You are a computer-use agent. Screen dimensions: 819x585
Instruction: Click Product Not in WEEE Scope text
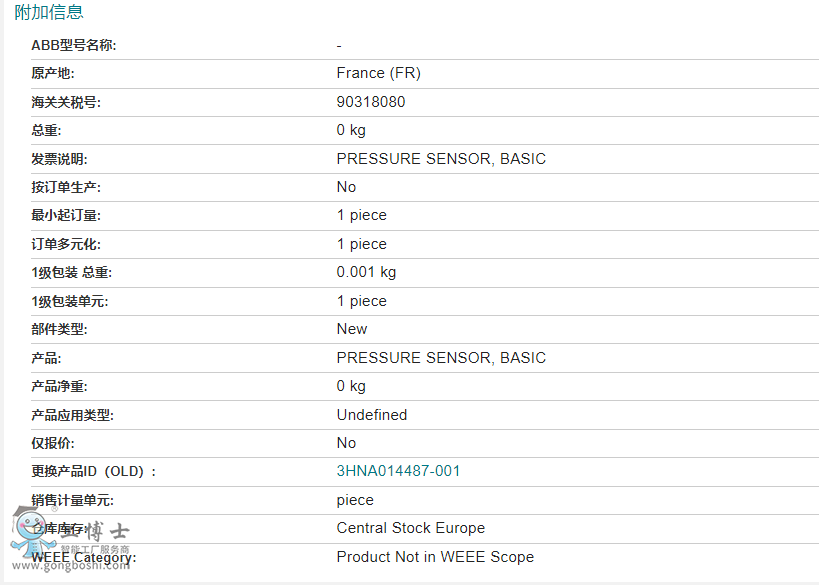pos(435,557)
